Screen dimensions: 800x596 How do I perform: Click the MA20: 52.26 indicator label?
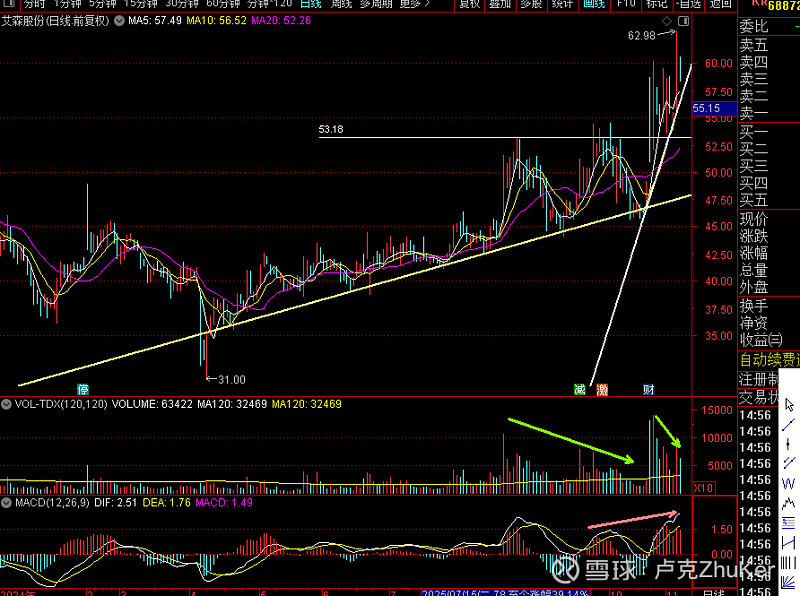[x=281, y=21]
